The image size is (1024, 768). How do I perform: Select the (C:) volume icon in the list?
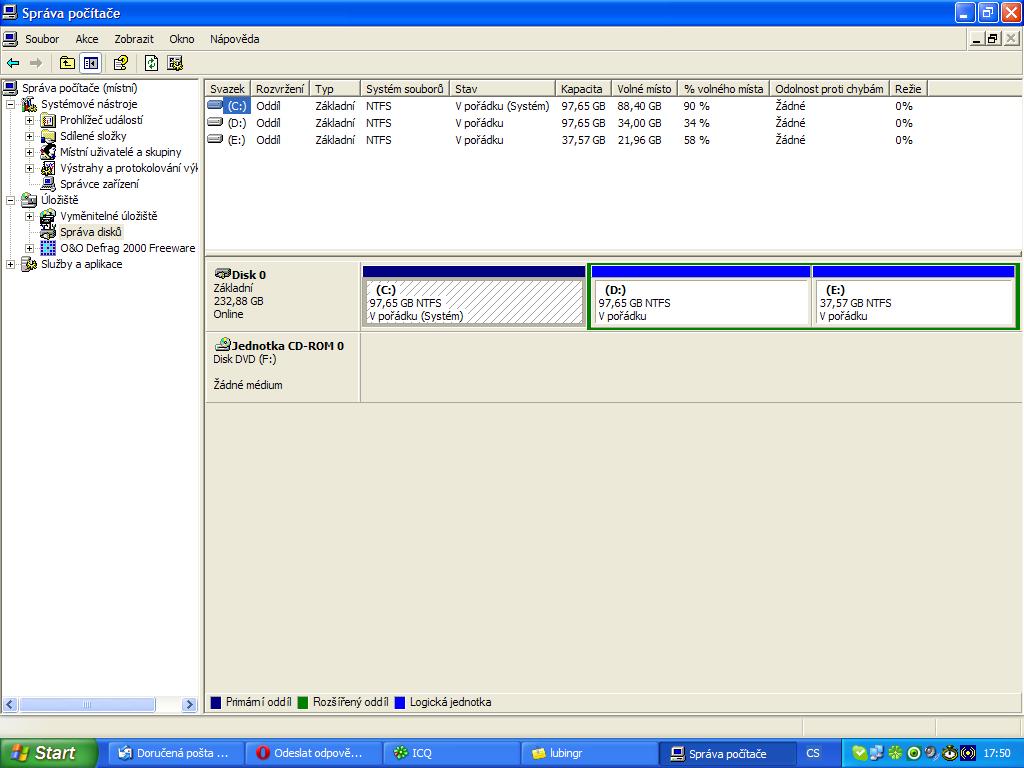pyautogui.click(x=215, y=105)
